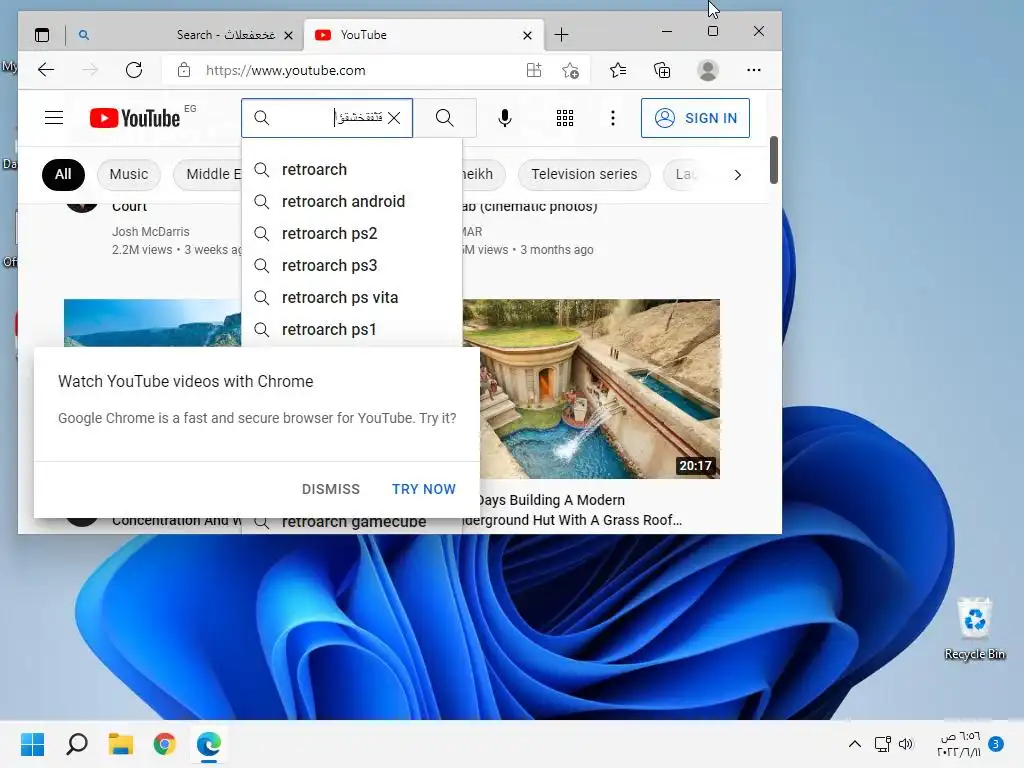Open the Edge tab actions menu icon
Screen dimensions: 1024x768
pos(42,35)
